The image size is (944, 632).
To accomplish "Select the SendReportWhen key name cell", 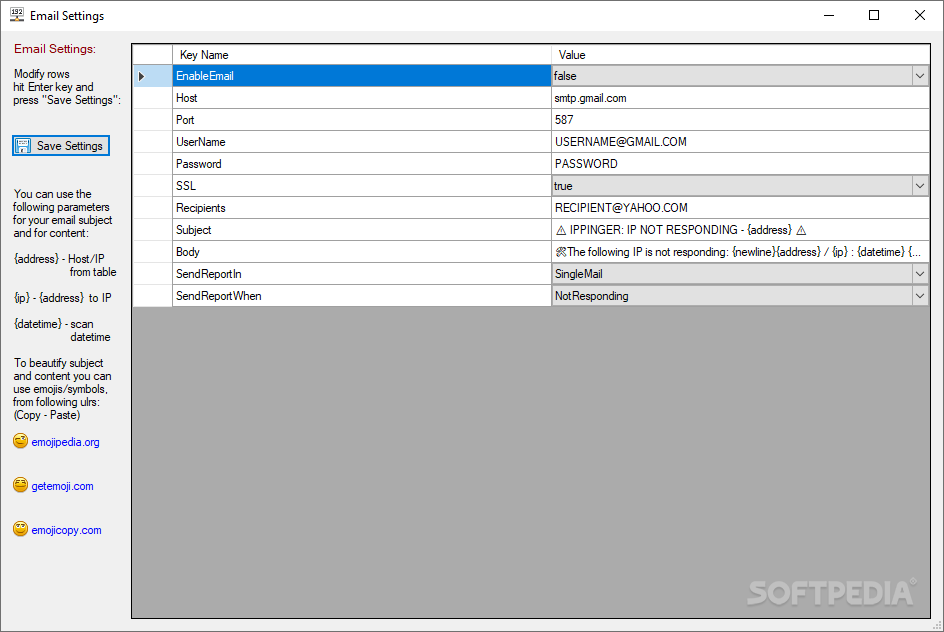I will pos(362,296).
